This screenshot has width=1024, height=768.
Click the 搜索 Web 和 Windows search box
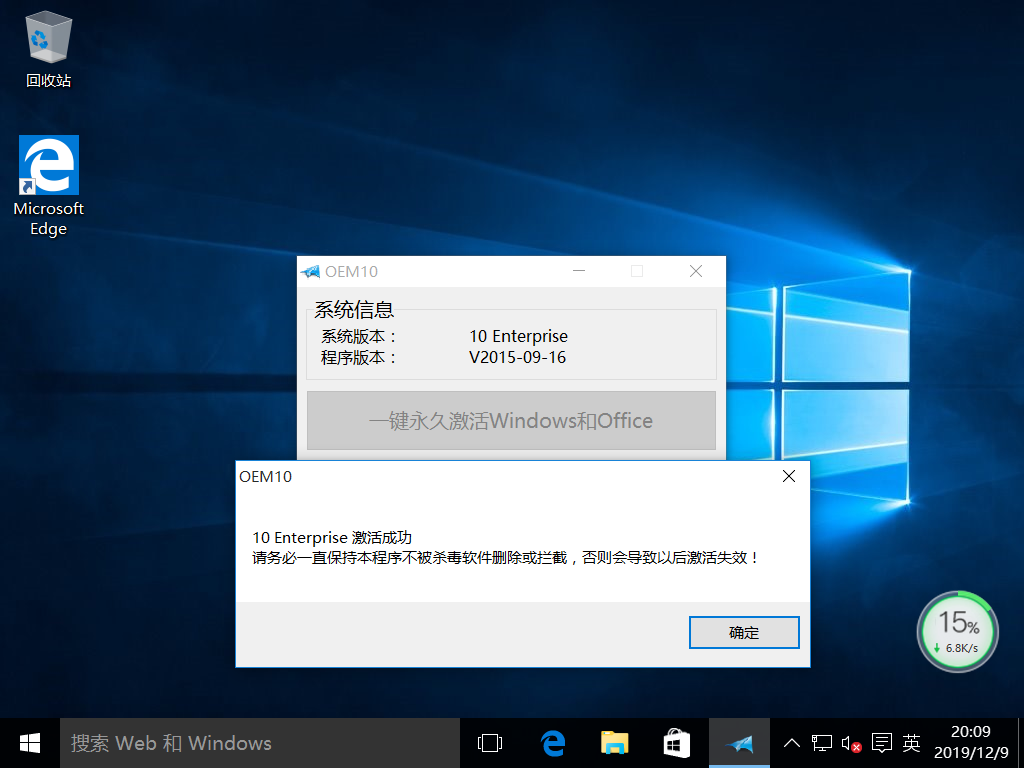click(x=260, y=743)
